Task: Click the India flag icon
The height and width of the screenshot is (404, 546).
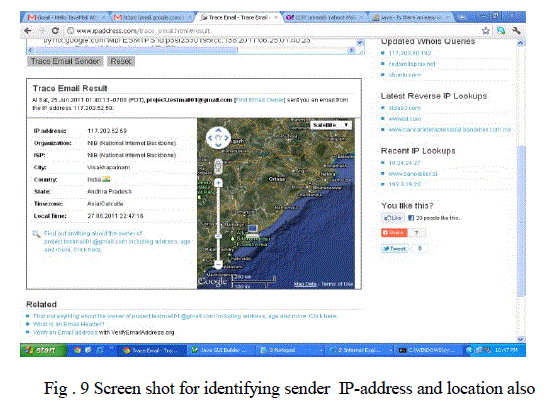Action: point(106,179)
